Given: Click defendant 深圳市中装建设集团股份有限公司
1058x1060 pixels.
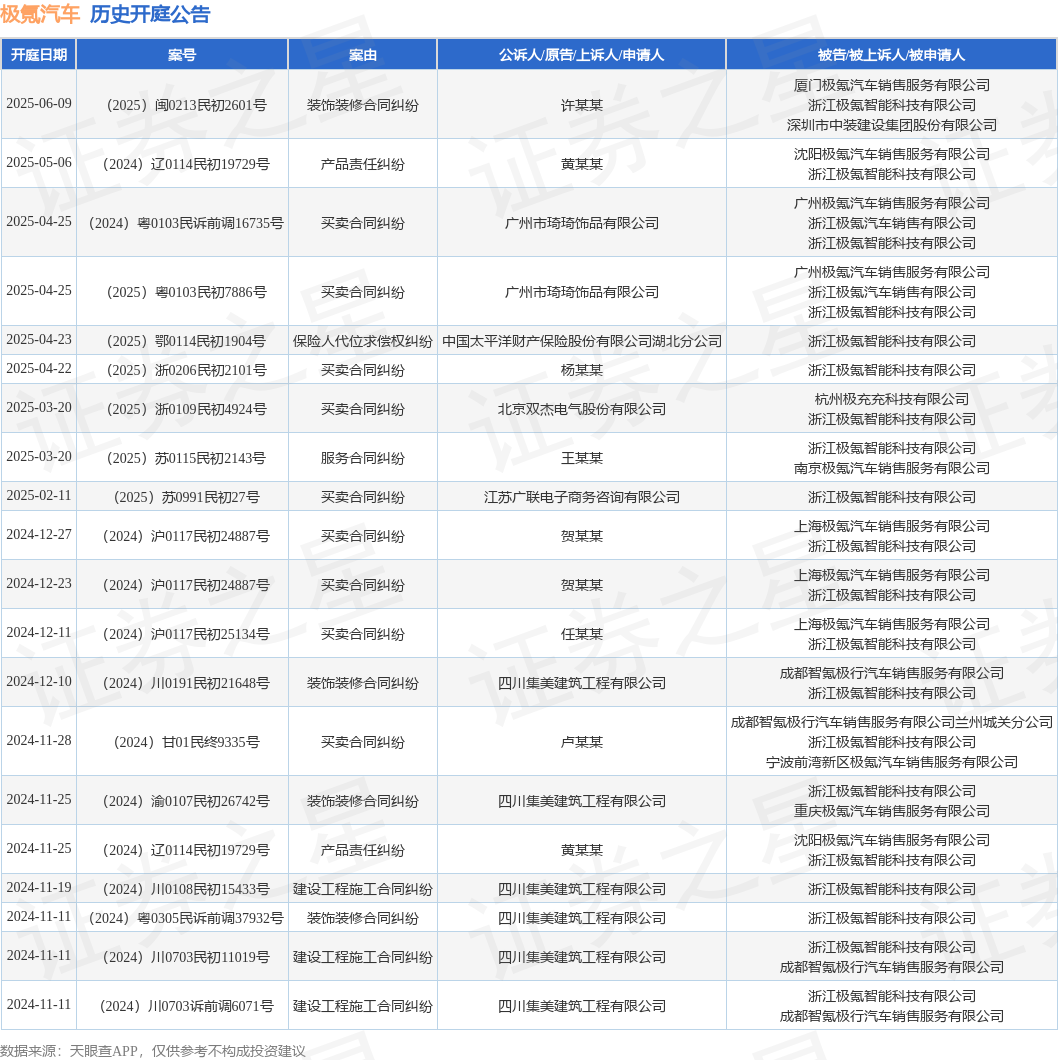Looking at the screenshot, I should [891, 125].
